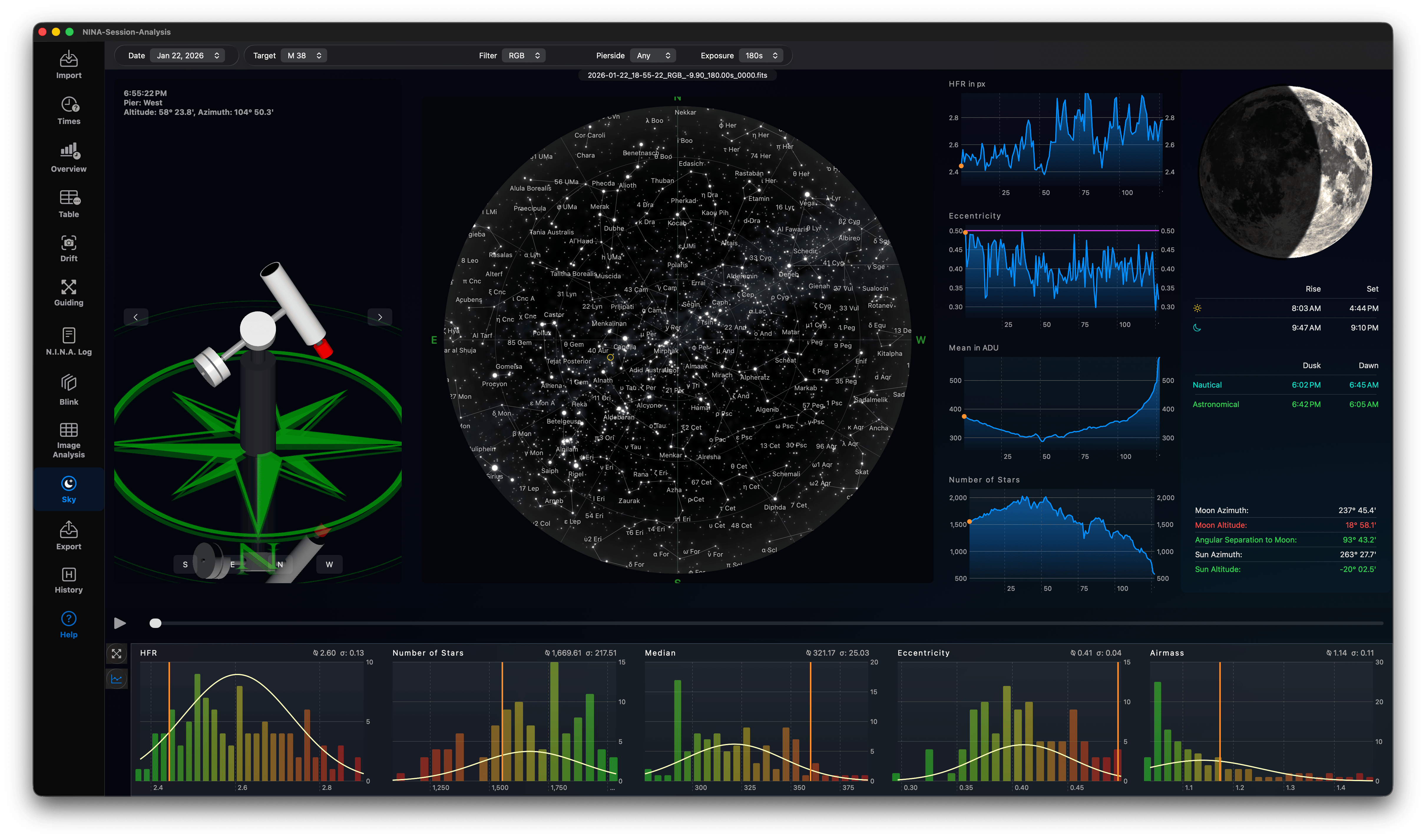Image resolution: width=1426 pixels, height=840 pixels.
Task: Open the Exposure dropdown showing 180s
Action: tap(761, 55)
